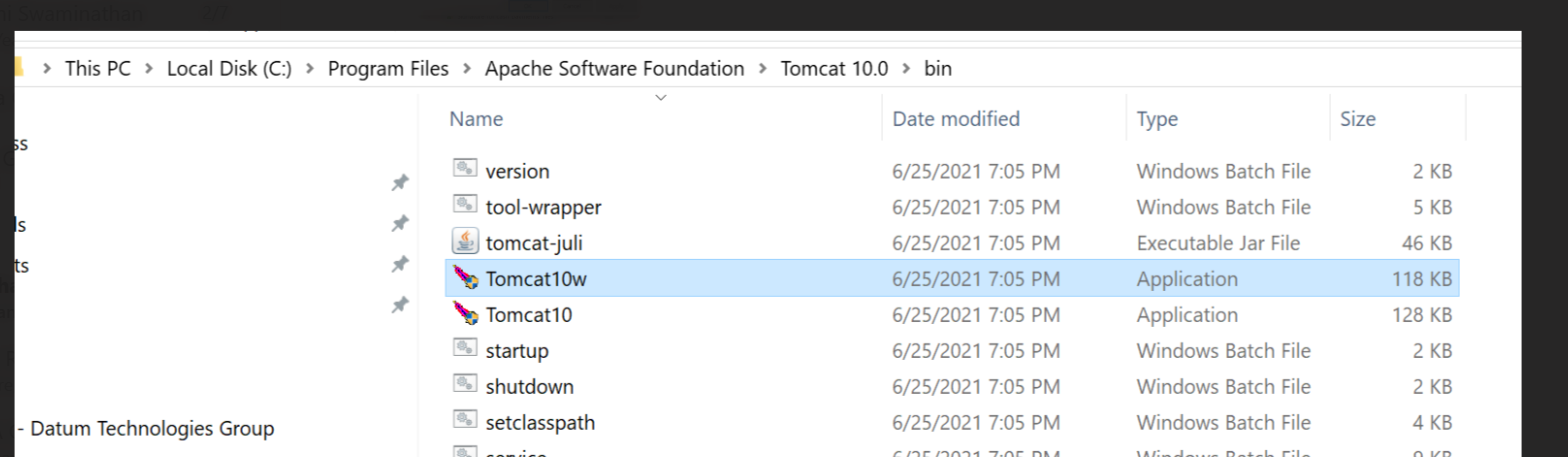The height and width of the screenshot is (457, 1568).
Task: Click the bin folder in address bar
Action: (938, 69)
